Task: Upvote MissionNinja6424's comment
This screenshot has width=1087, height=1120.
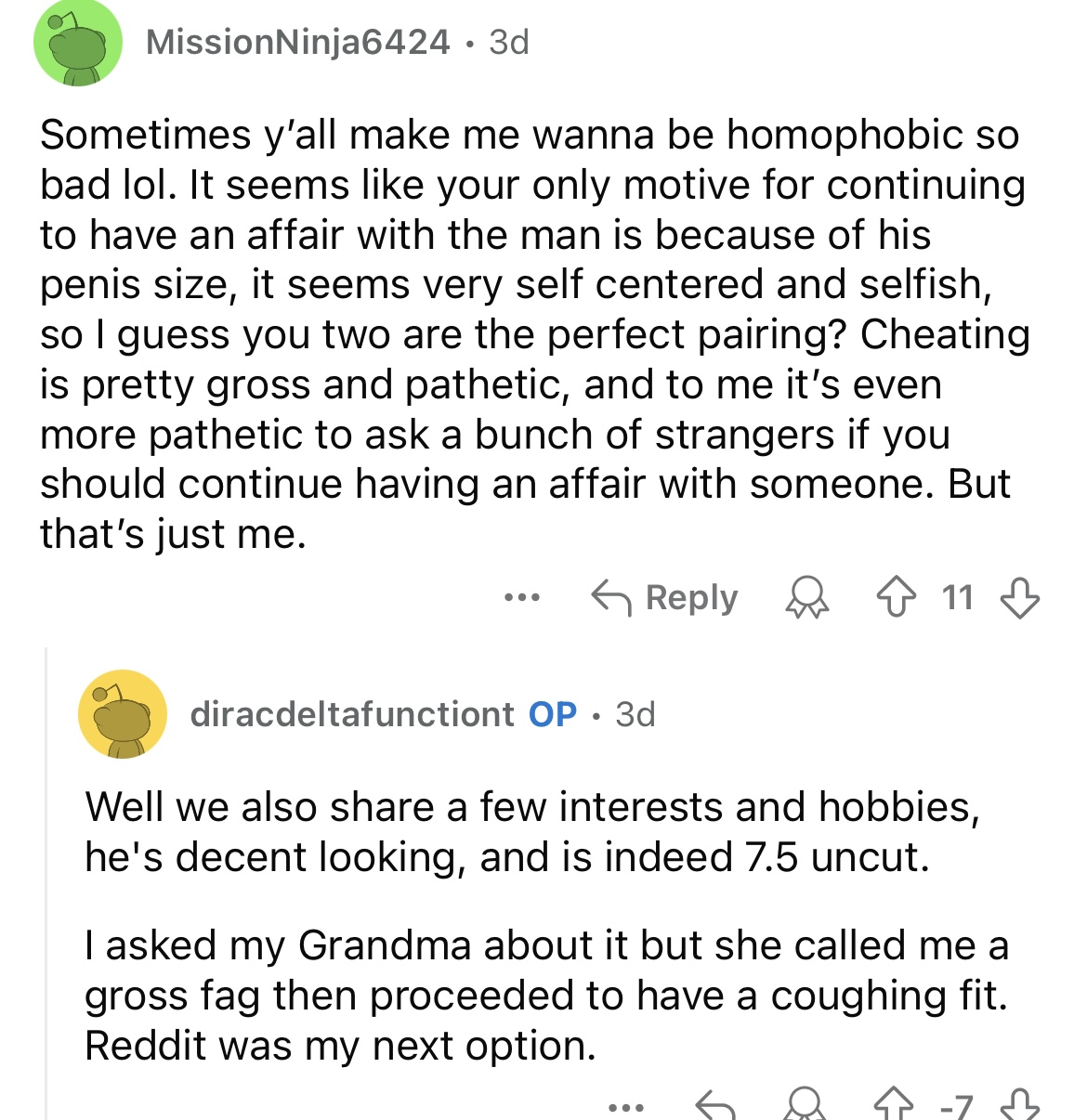Action: pos(897,598)
